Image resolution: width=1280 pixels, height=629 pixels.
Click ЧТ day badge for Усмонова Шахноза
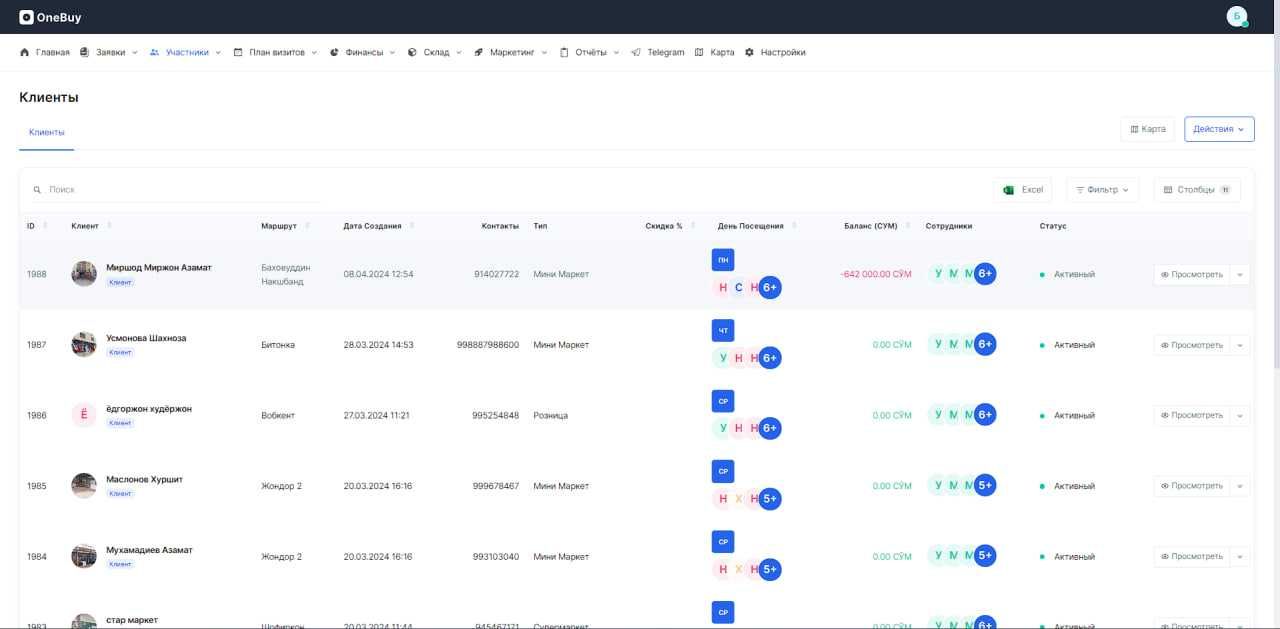pyautogui.click(x=723, y=329)
